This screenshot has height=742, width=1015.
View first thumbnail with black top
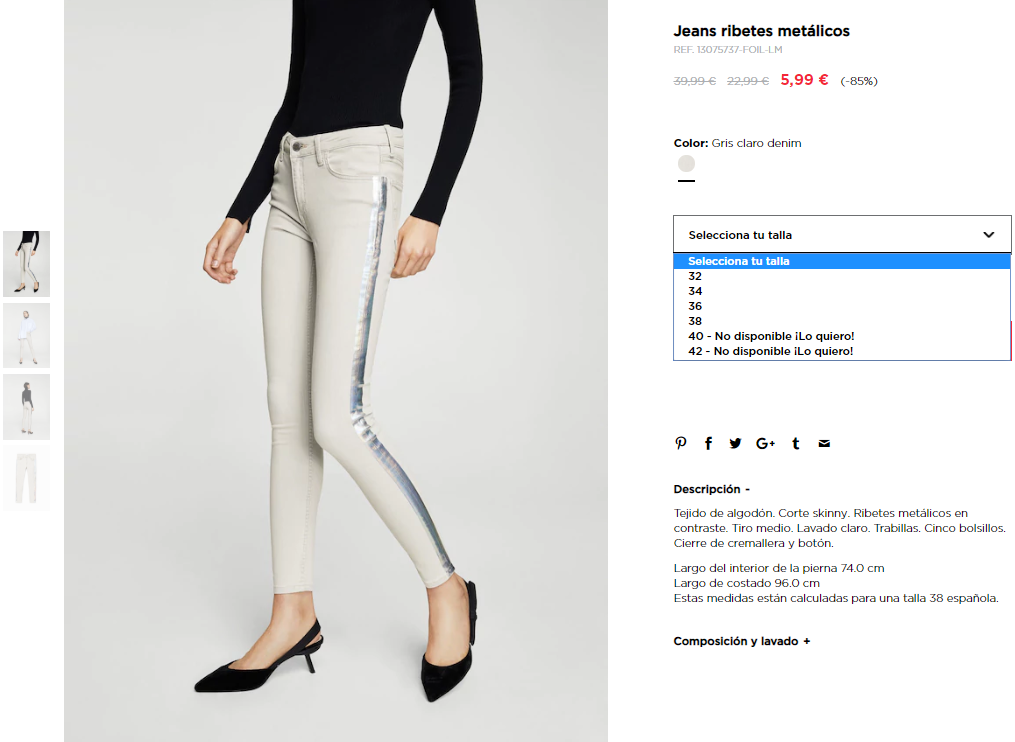coord(27,264)
